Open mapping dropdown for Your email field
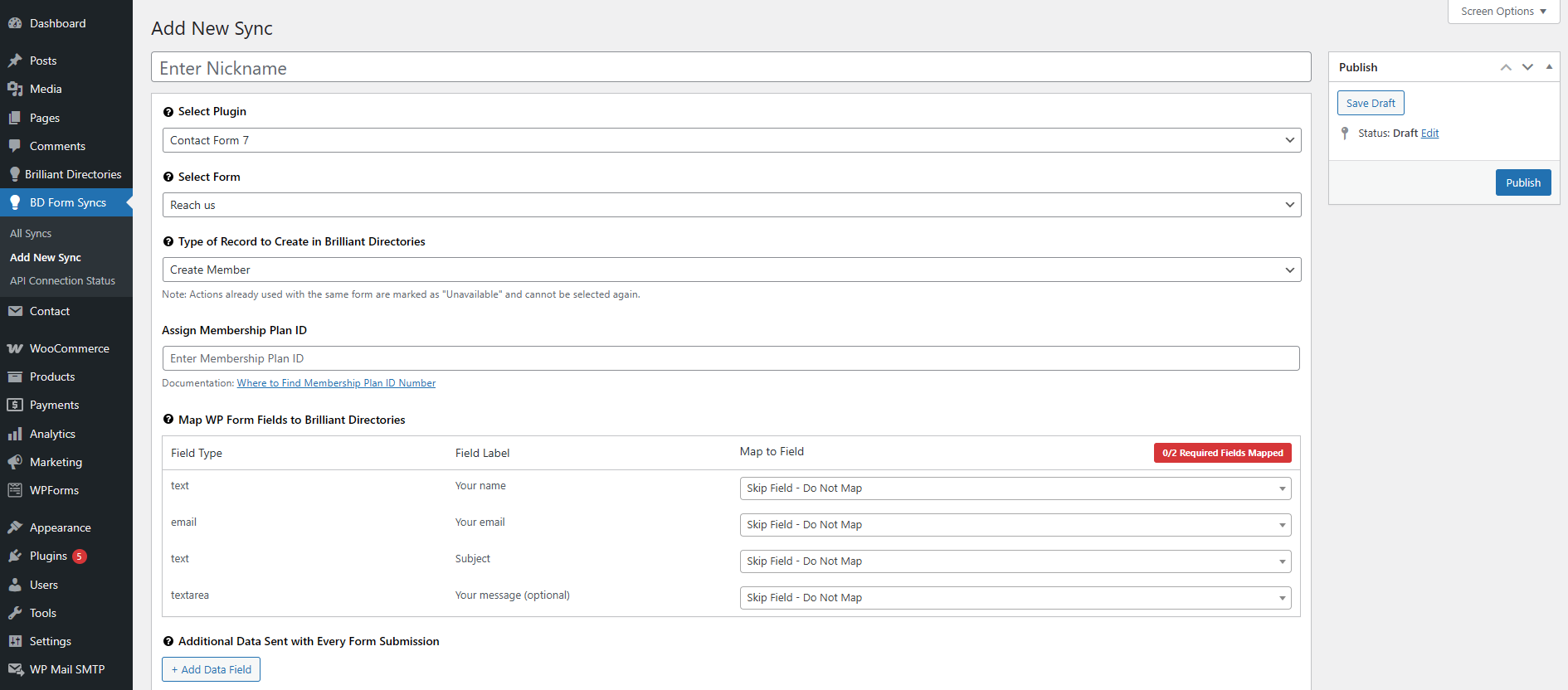 click(x=1015, y=525)
